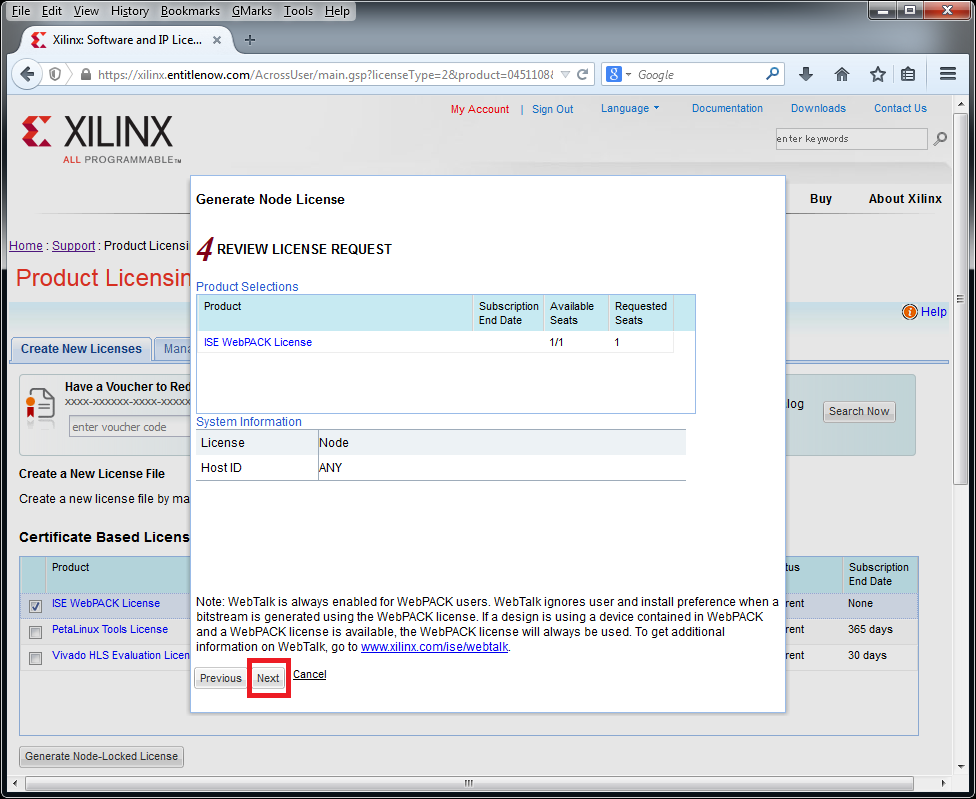Viewport: 976px width, 799px height.
Task: Click the Google search input box
Action: [698, 75]
